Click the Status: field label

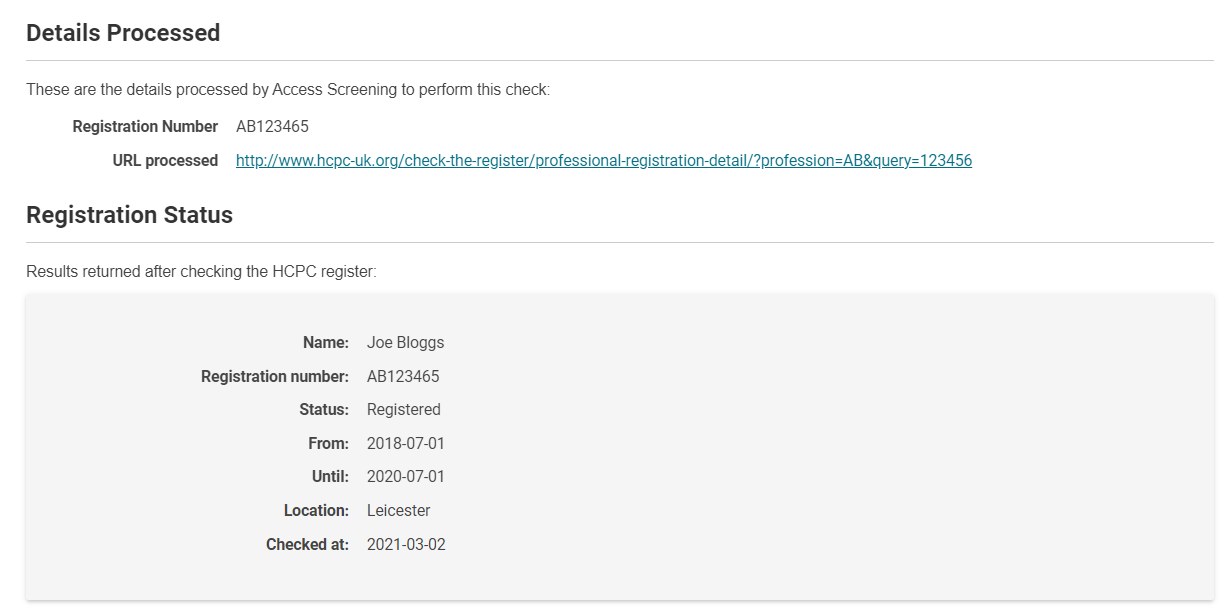(x=323, y=410)
